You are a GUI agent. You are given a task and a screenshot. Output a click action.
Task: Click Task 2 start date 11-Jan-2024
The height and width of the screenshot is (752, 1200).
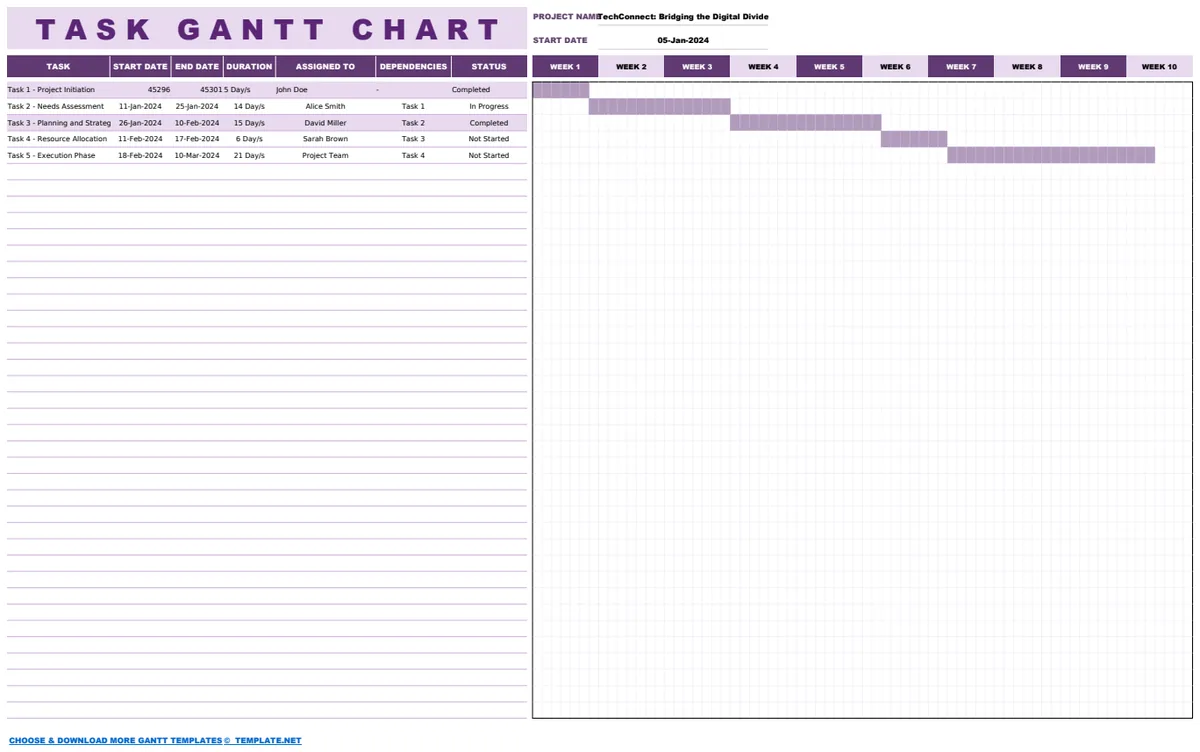[140, 106]
